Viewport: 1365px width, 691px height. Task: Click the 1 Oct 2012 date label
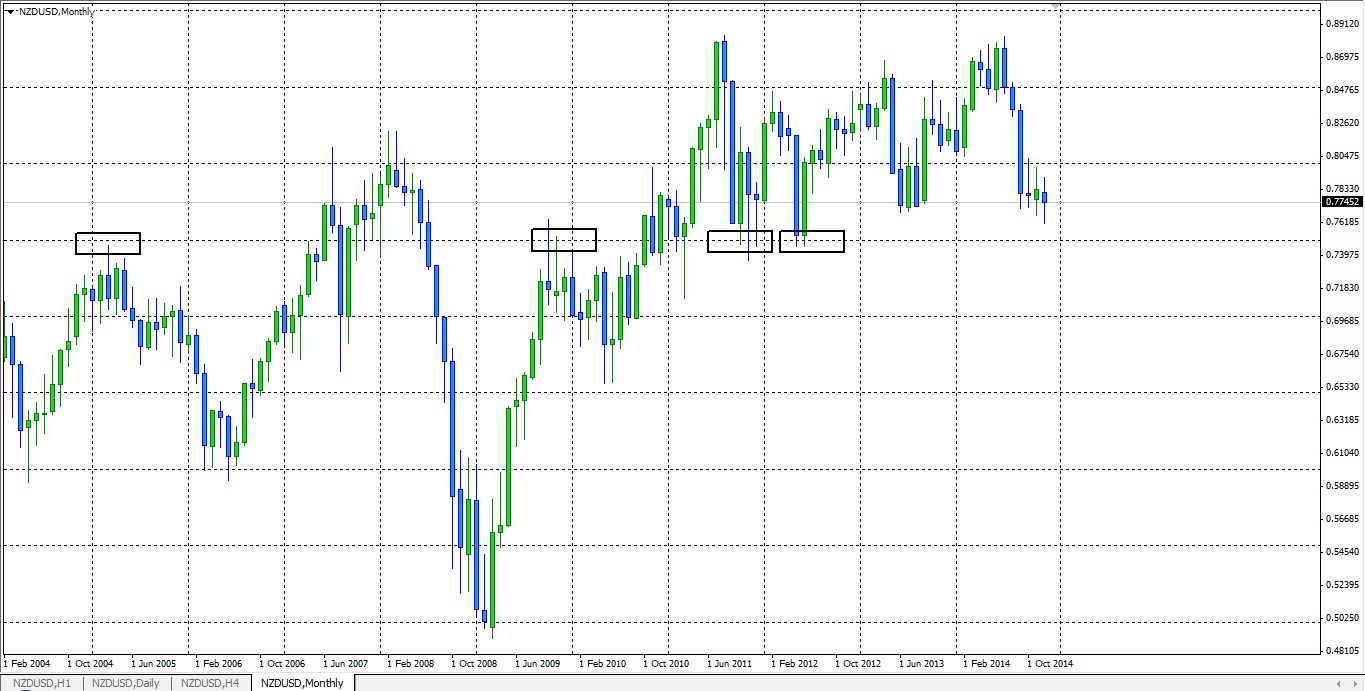[858, 663]
